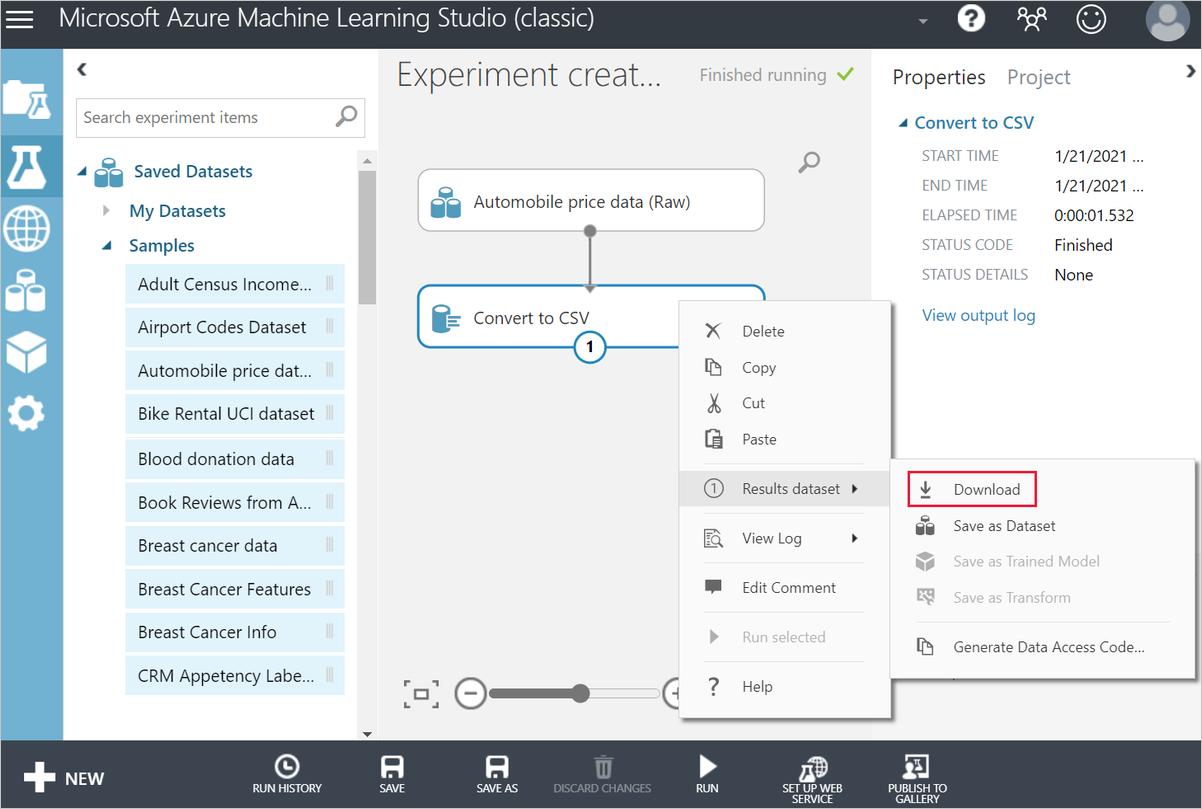
Task: Open the help question mark icon
Action: tap(970, 18)
